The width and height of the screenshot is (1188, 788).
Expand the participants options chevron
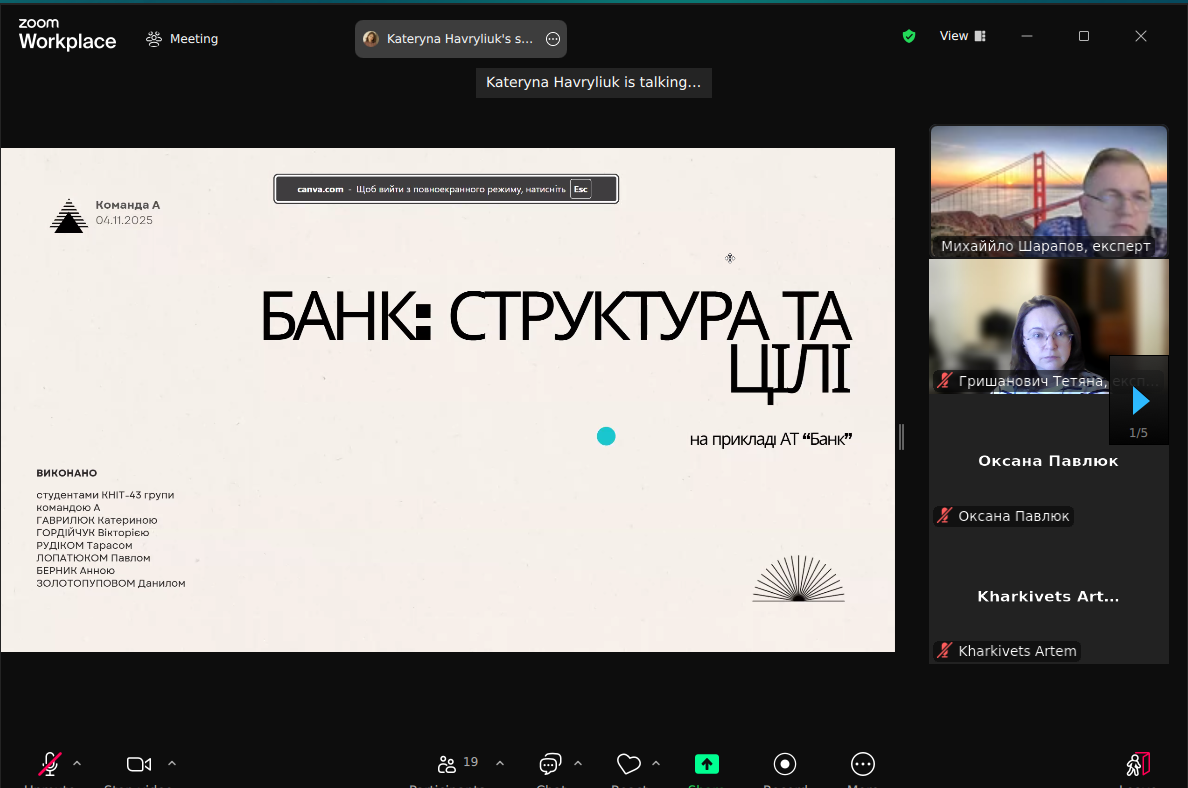tap(500, 764)
